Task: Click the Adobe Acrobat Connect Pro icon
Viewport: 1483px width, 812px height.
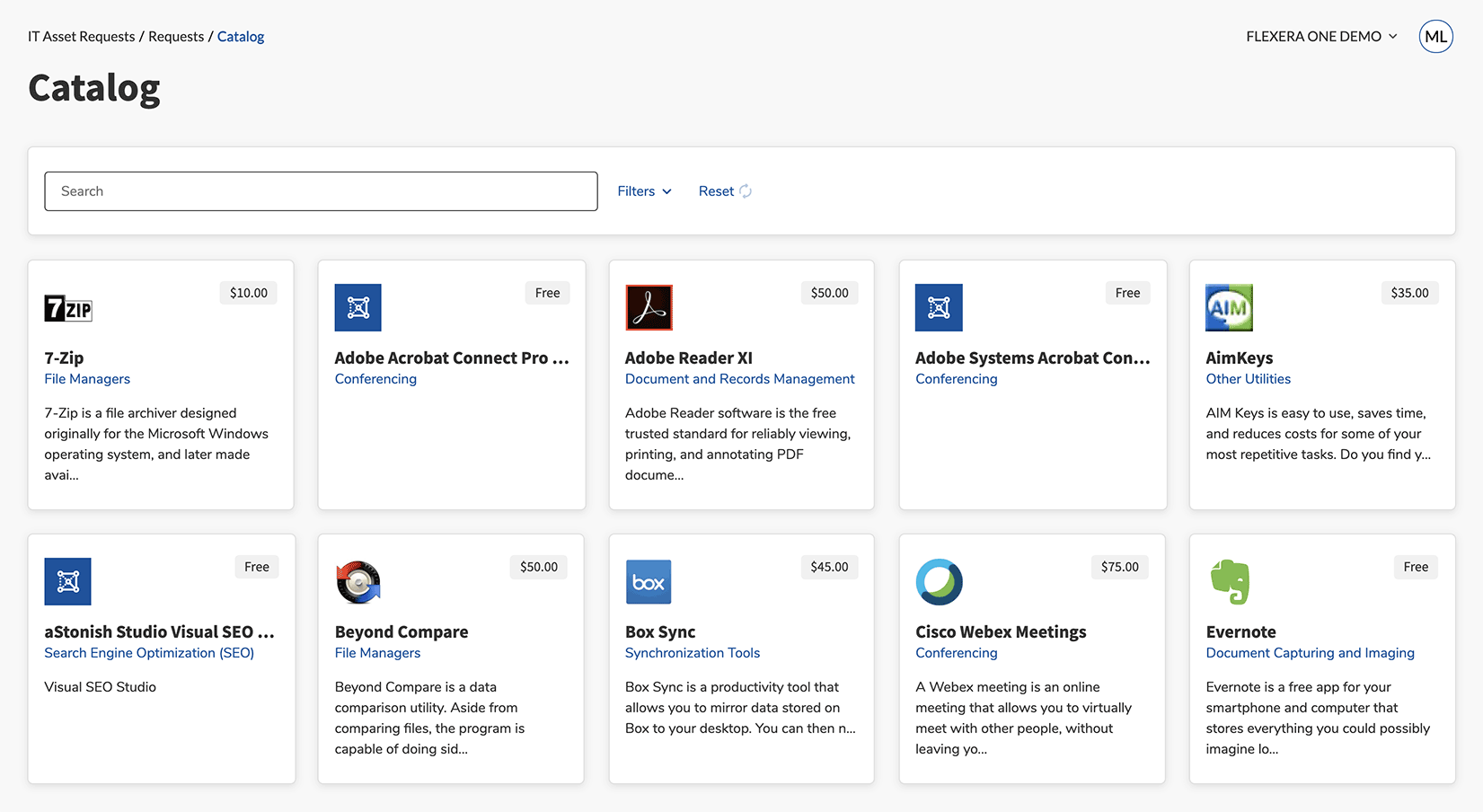Action: tap(358, 307)
